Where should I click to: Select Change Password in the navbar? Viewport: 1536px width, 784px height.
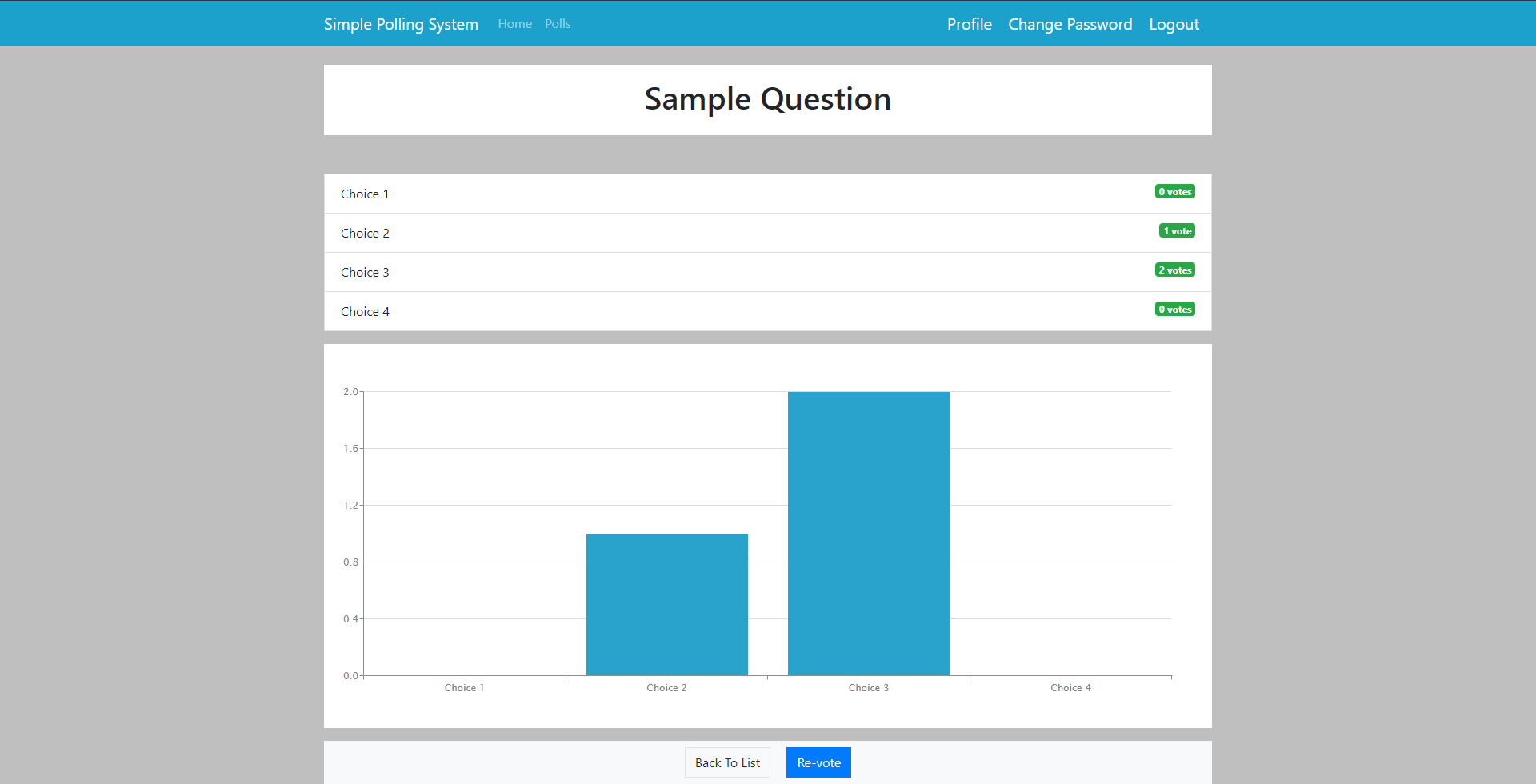point(1070,24)
